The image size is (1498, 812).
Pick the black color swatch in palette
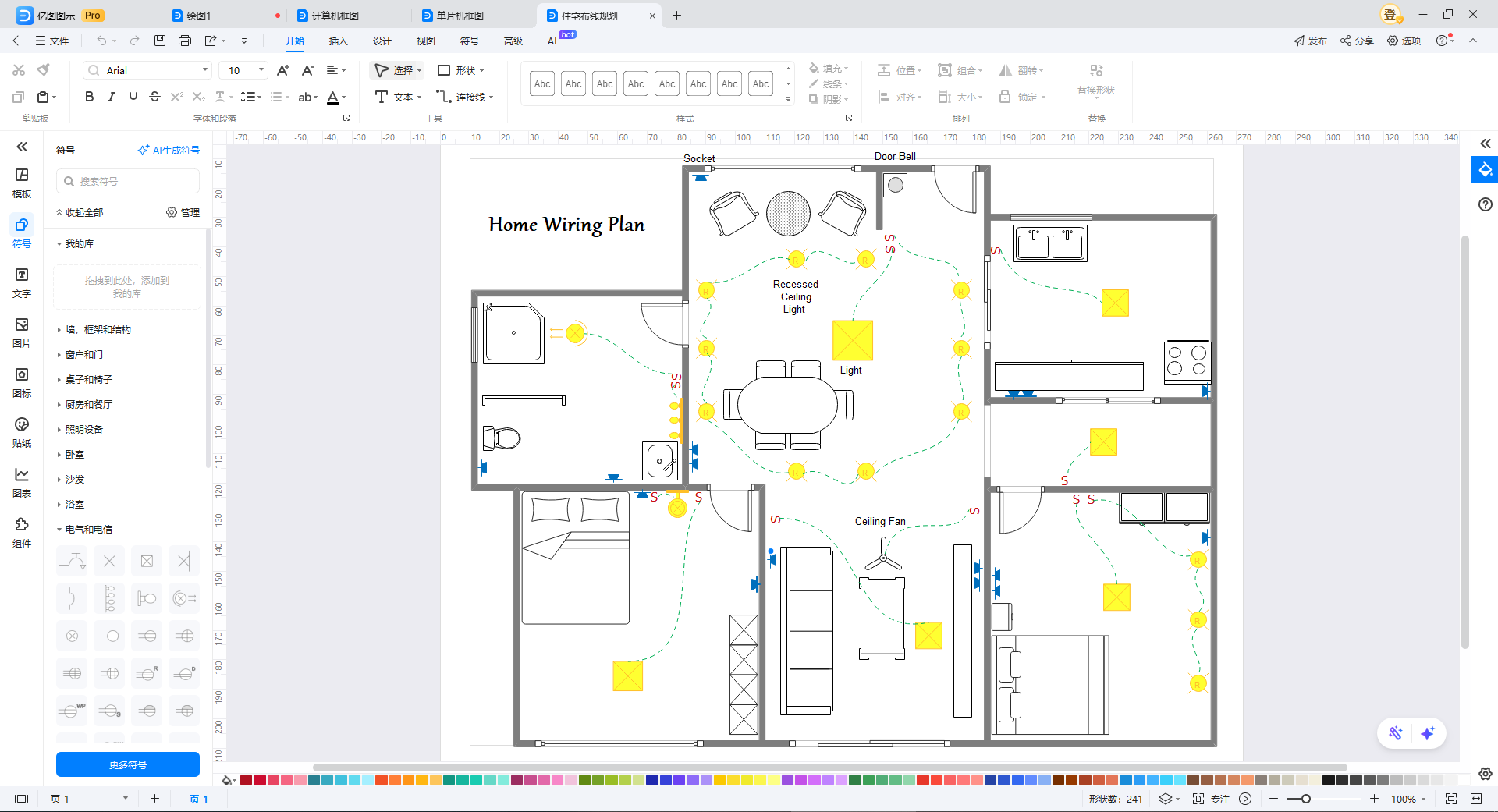coord(1329,780)
